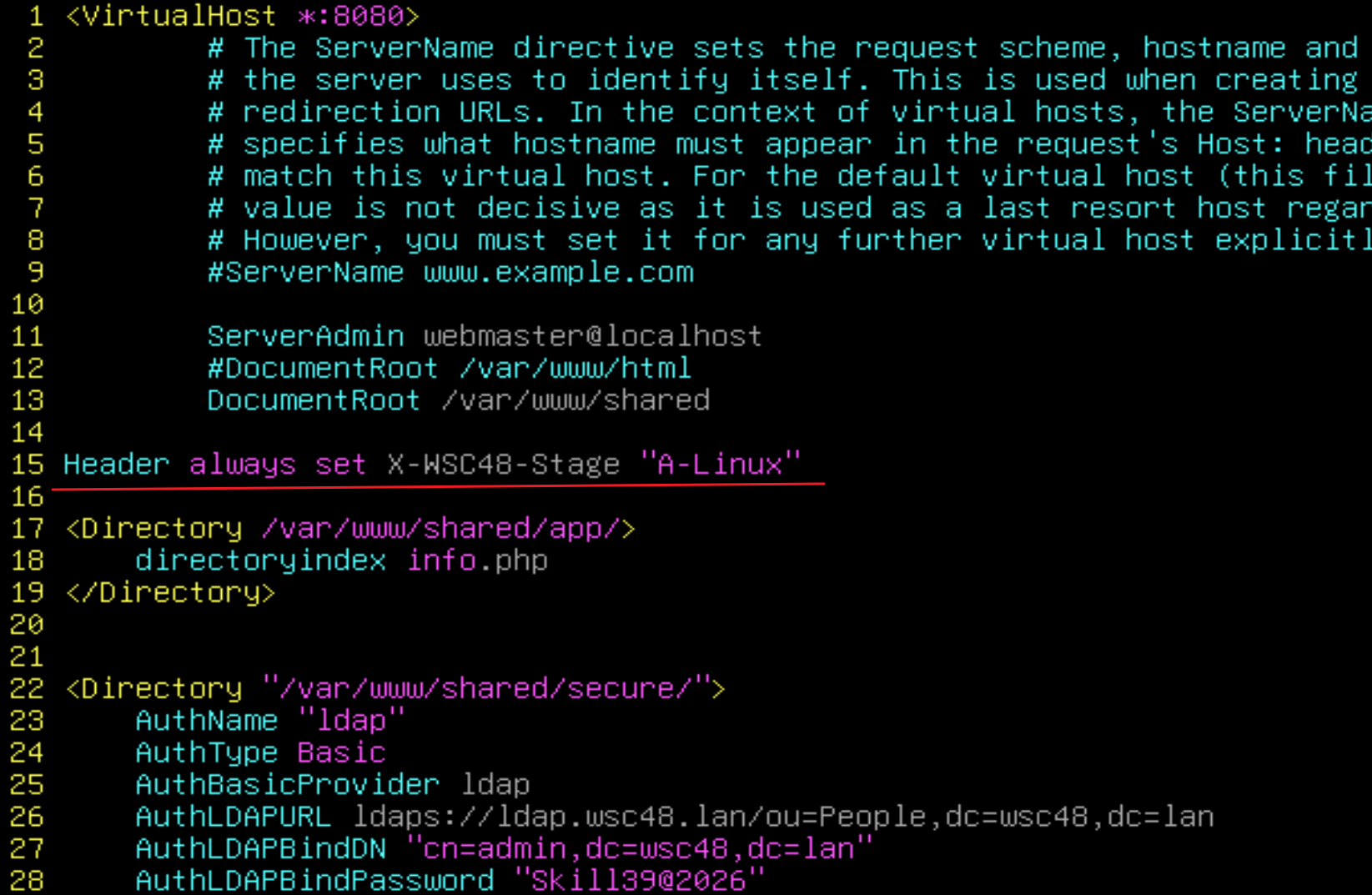Click the AuthBasicProvider directive
The width and height of the screenshot is (1372, 895).
[x=287, y=785]
